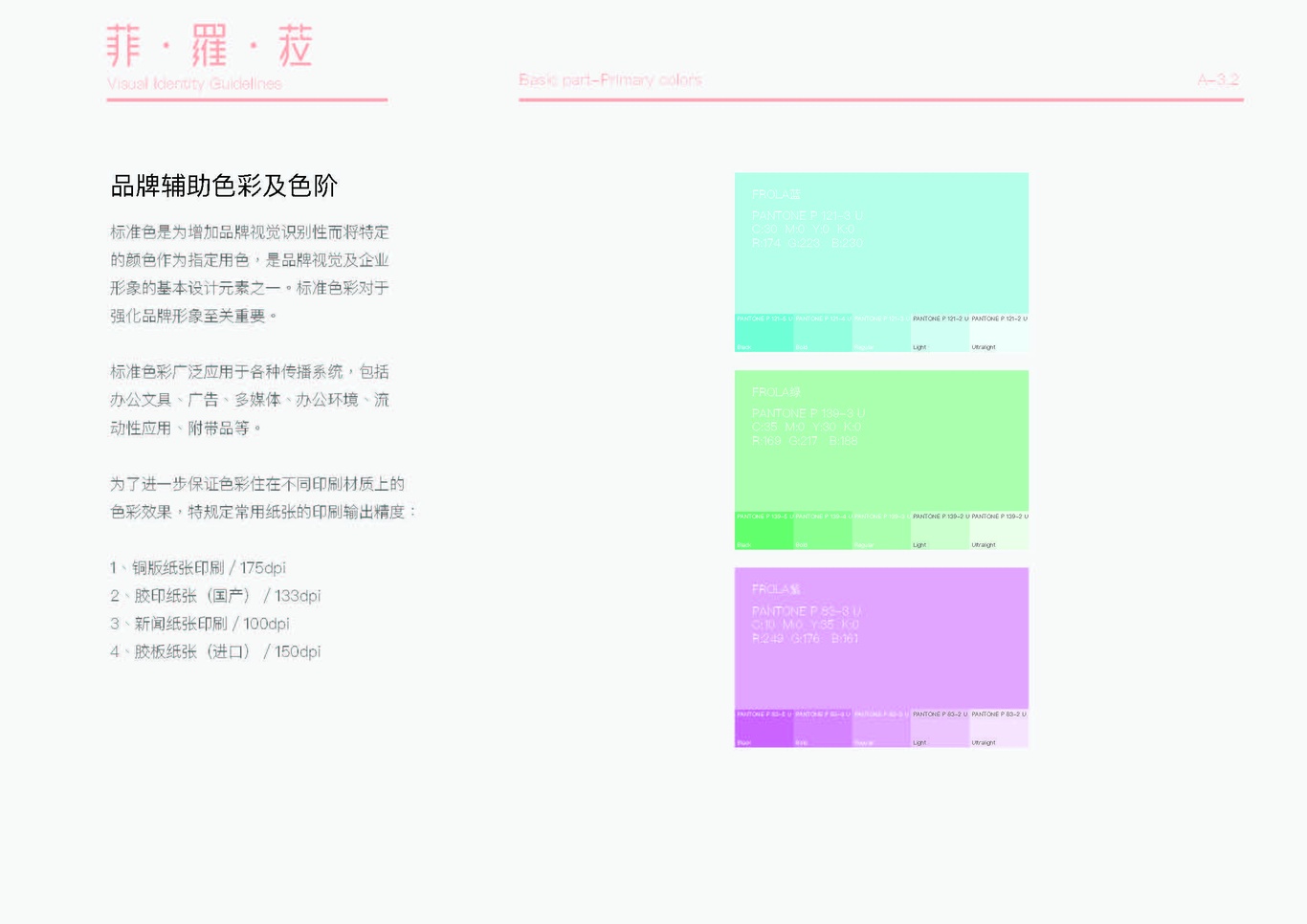1307x924 pixels.
Task: Pick the Black tint swatch under FROLA蓝
Action: click(x=764, y=333)
